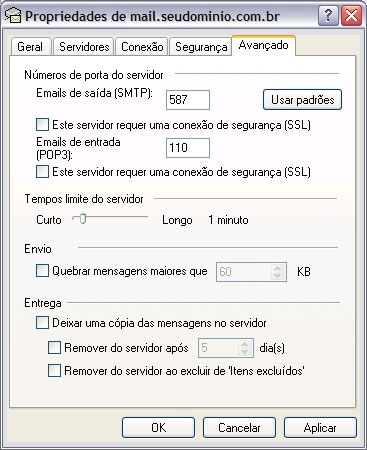The height and width of the screenshot is (450, 367).
Task: Switch to the Geral tab
Action: [30, 46]
